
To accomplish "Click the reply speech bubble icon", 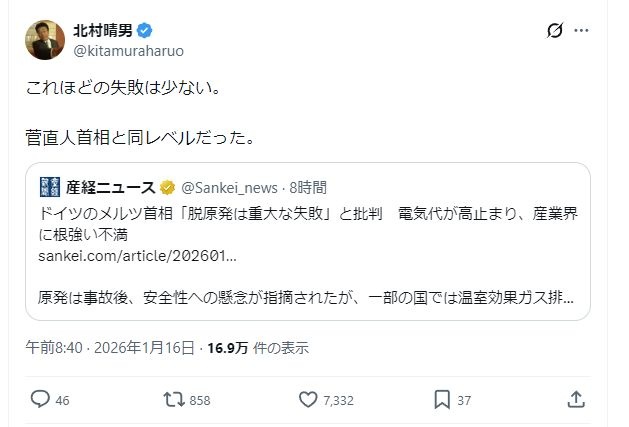I will [x=40, y=399].
